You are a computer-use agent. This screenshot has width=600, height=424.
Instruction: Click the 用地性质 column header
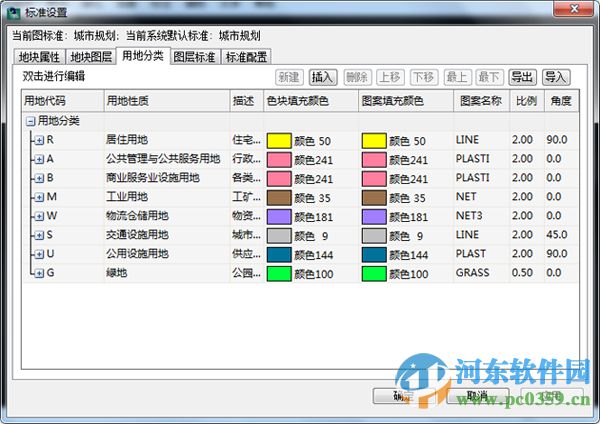[167, 101]
